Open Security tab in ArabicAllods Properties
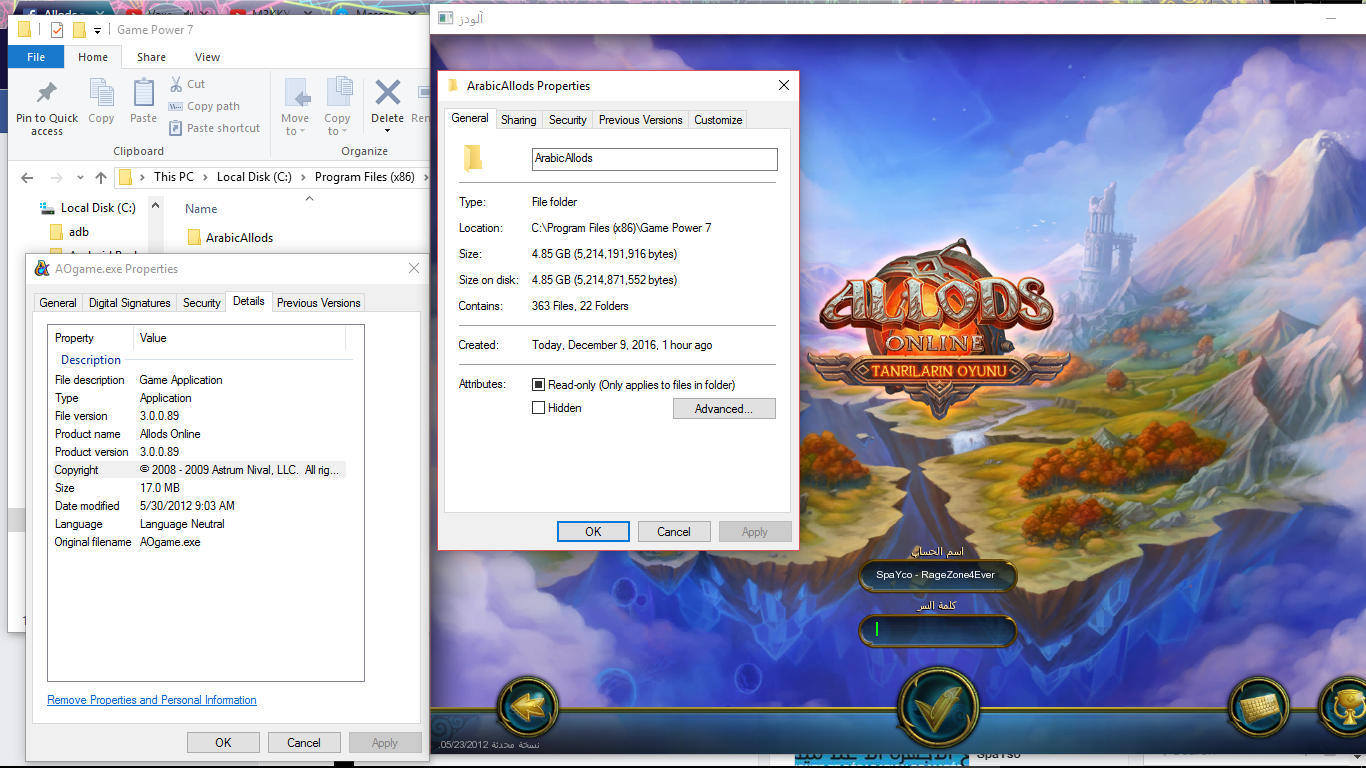This screenshot has width=1366, height=768. tap(568, 120)
